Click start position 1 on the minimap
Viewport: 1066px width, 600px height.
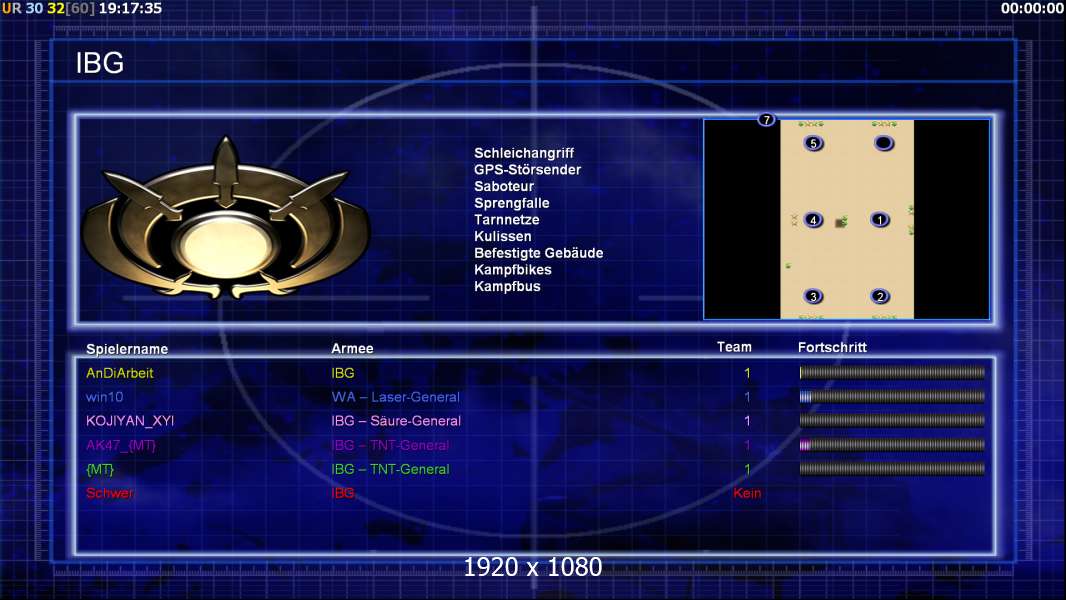(x=880, y=219)
